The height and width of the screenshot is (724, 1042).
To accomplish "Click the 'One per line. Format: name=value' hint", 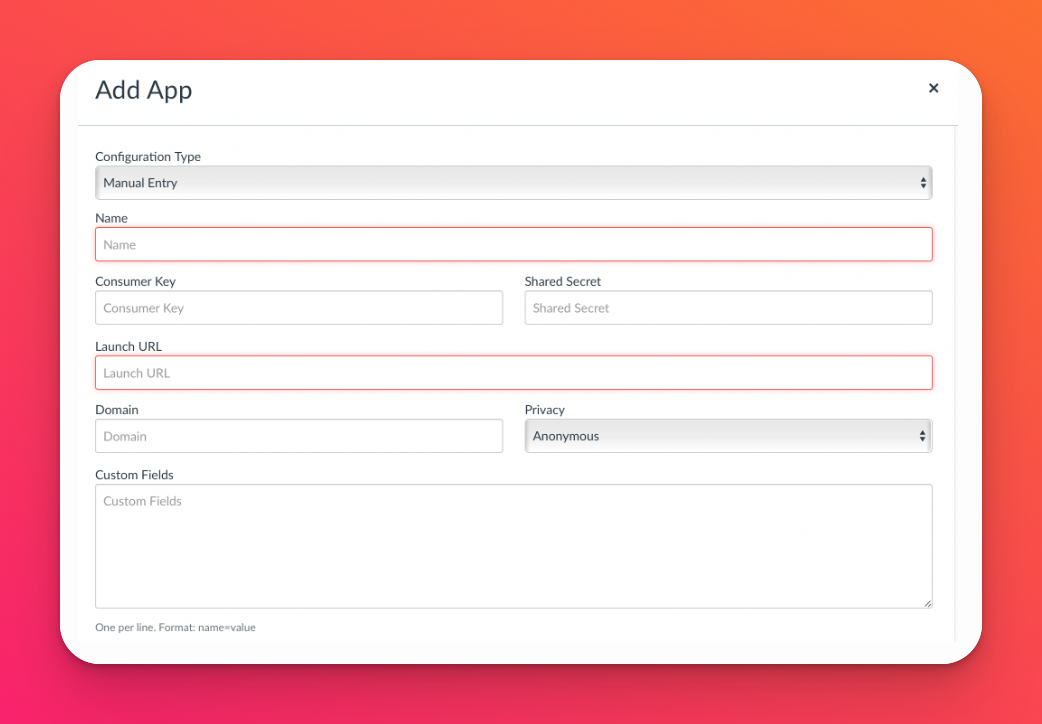I will (x=175, y=627).
